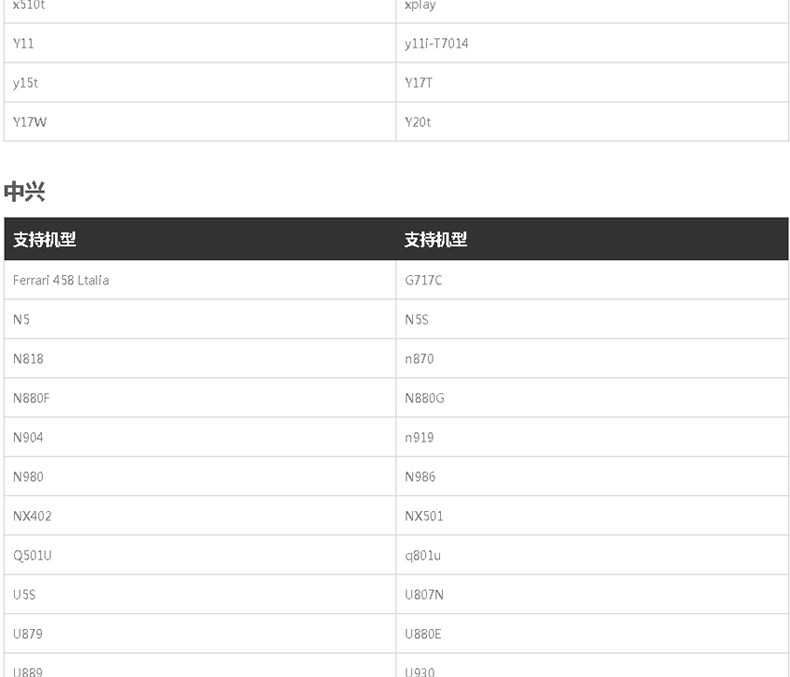Select the Ferrari 458 Ltalia cell
The image size is (790, 677).
[x=61, y=280]
